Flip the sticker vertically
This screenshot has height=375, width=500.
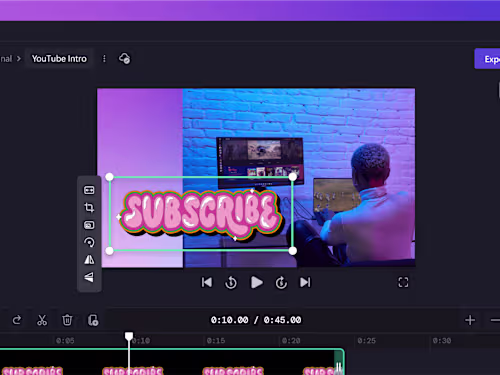pyautogui.click(x=89, y=277)
